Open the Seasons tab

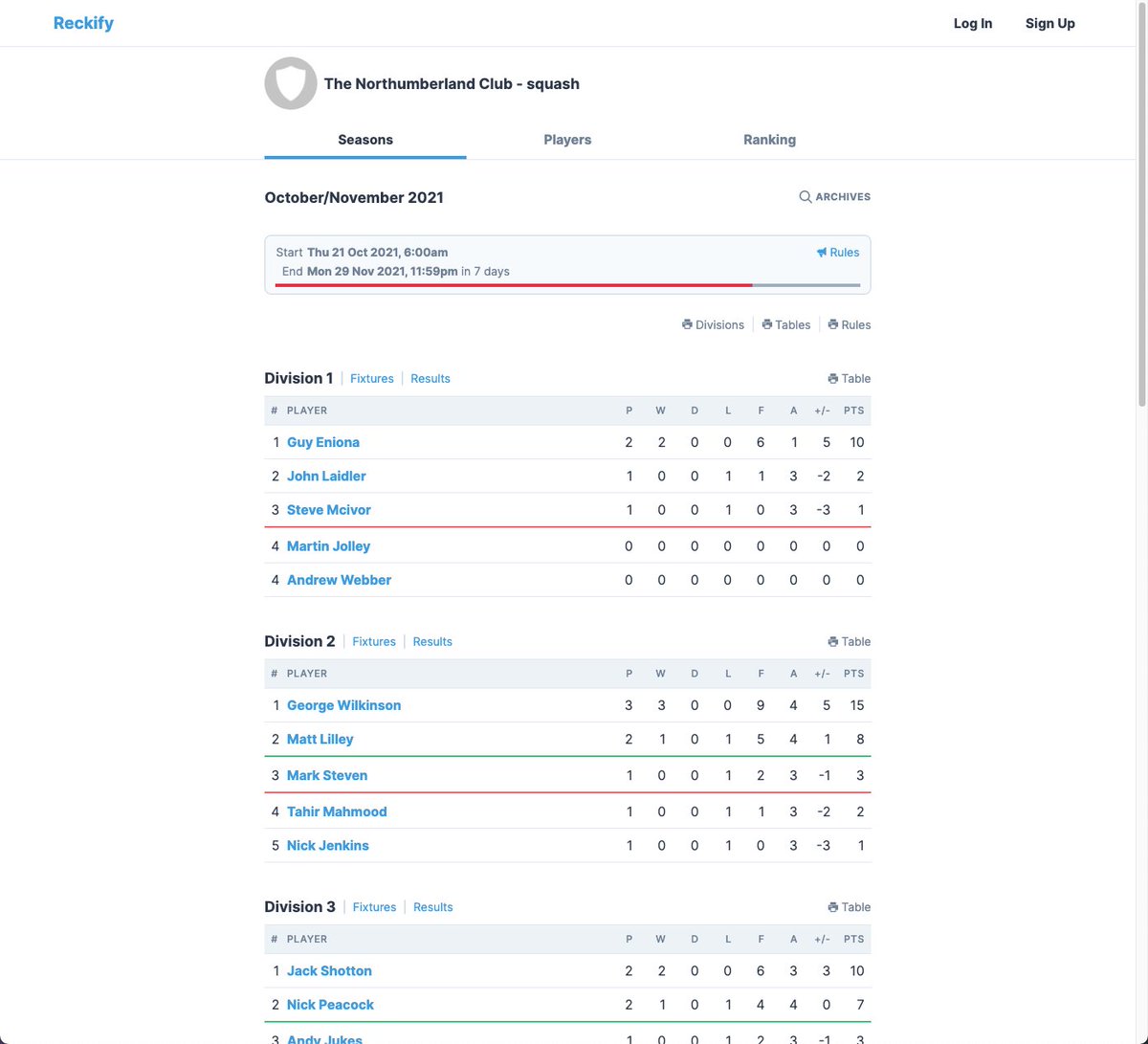pyautogui.click(x=364, y=140)
